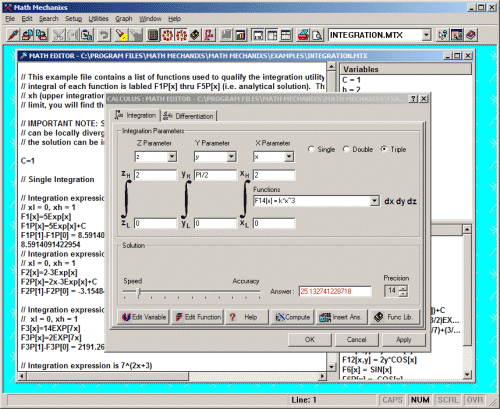Click the second toolbar icon with red stamp
500x409 pixels.
click(x=27, y=35)
